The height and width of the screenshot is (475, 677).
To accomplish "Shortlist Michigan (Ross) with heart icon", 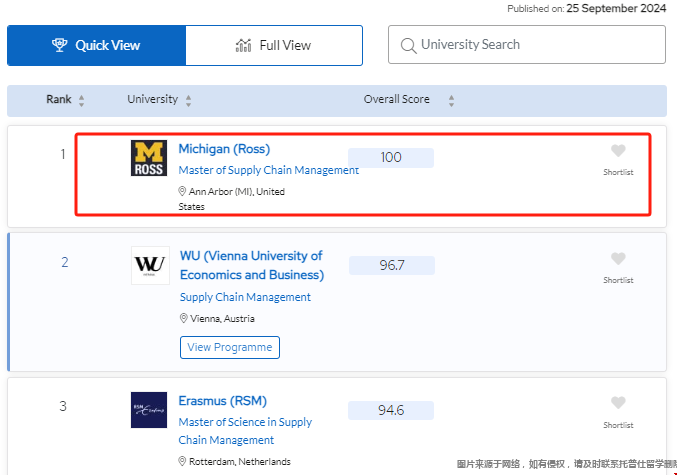I will pos(618,151).
